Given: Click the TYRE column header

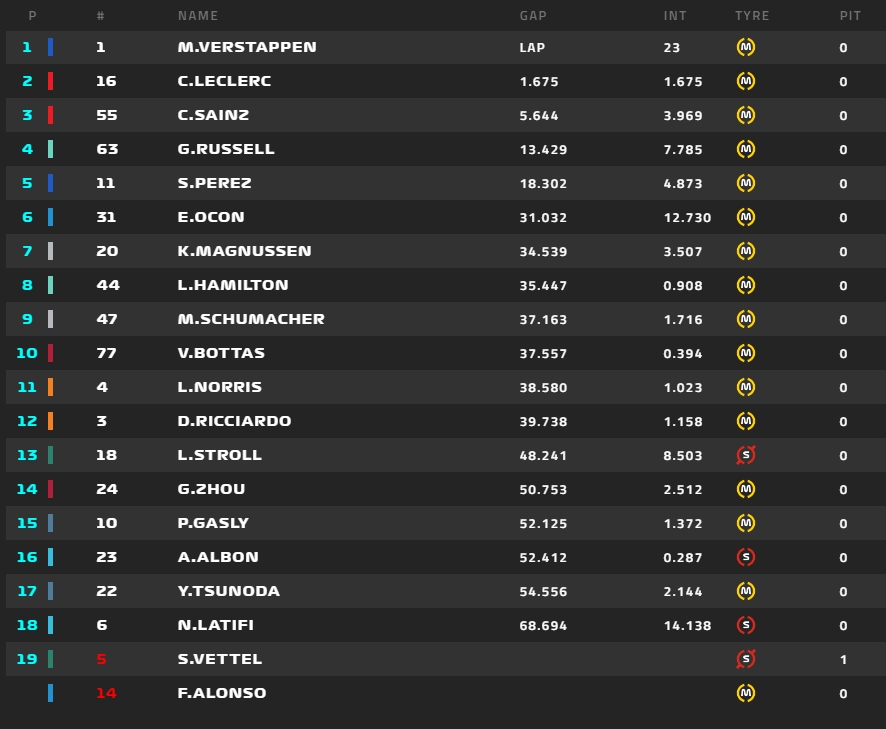Looking at the screenshot, I should (751, 16).
